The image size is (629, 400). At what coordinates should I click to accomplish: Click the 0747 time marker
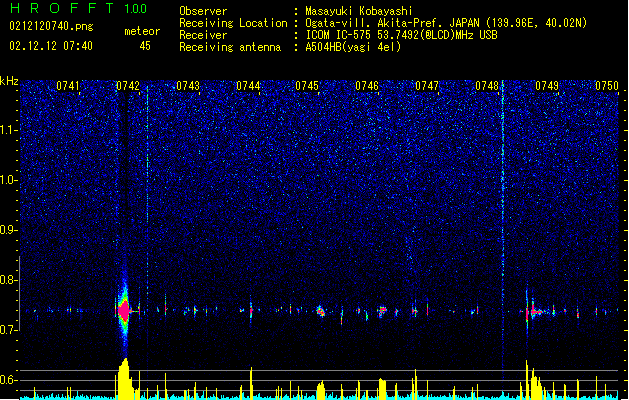coord(427,86)
